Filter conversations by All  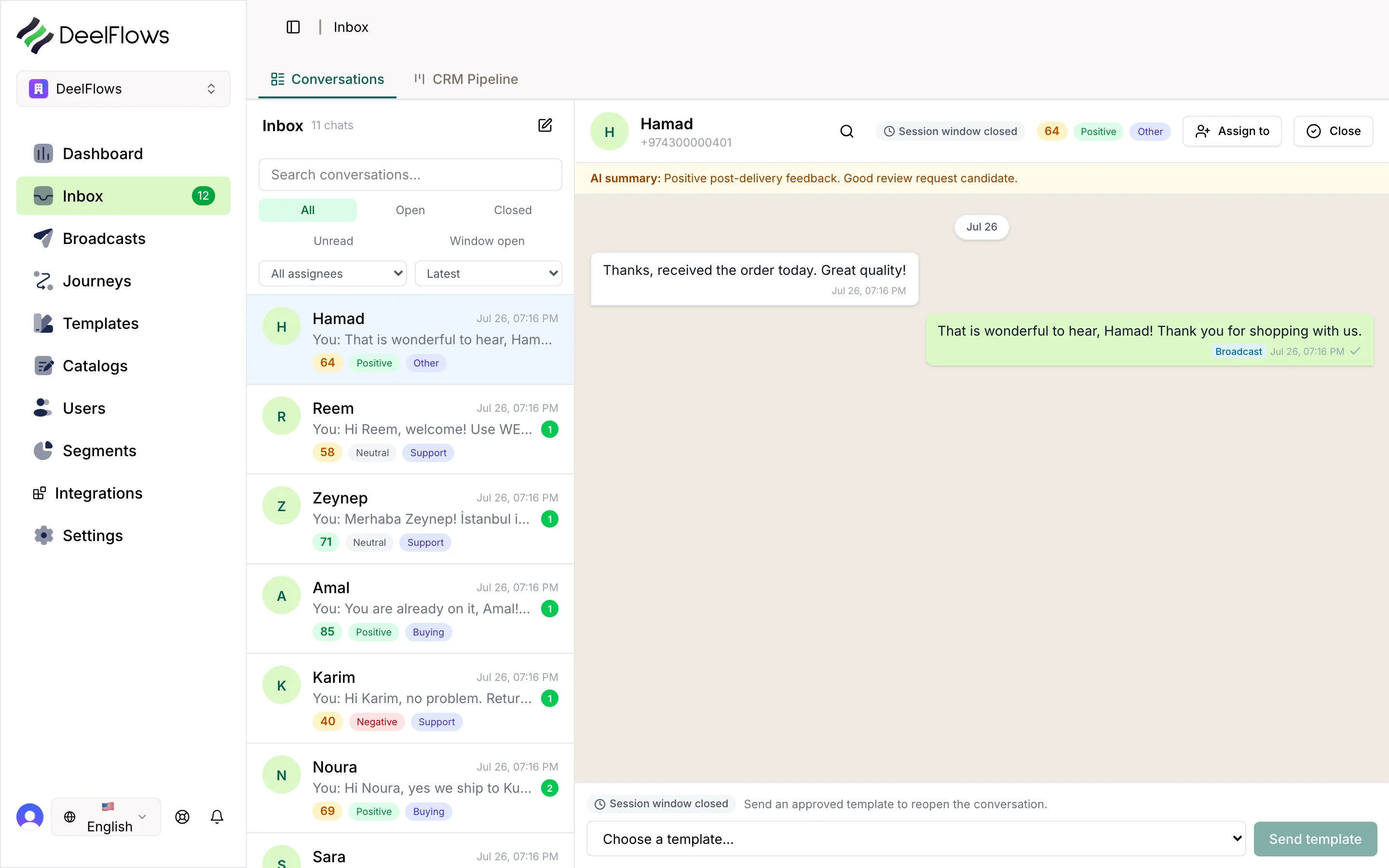pos(308,210)
